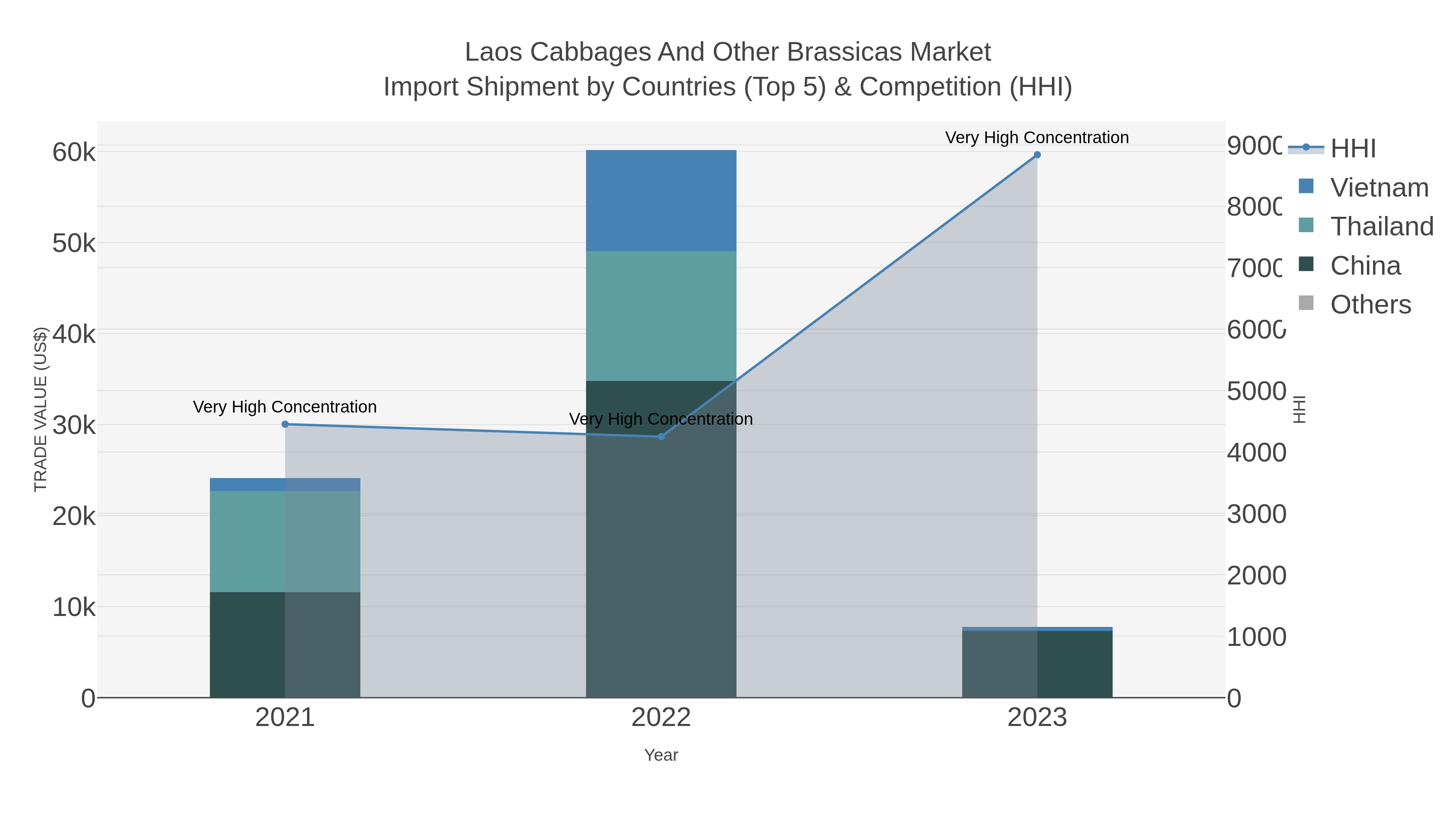The height and width of the screenshot is (819, 1456).
Task: Click the 4000 right axis tick label
Action: (1257, 453)
